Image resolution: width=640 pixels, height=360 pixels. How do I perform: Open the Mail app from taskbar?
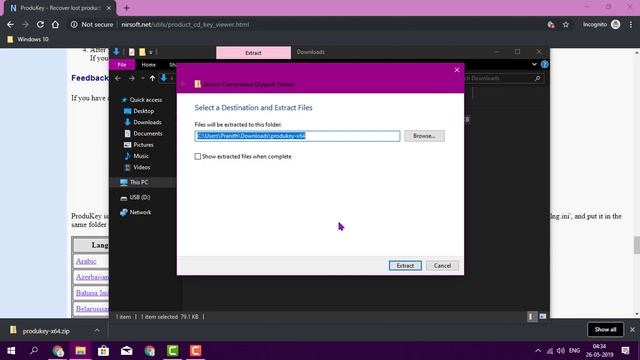click(x=127, y=351)
